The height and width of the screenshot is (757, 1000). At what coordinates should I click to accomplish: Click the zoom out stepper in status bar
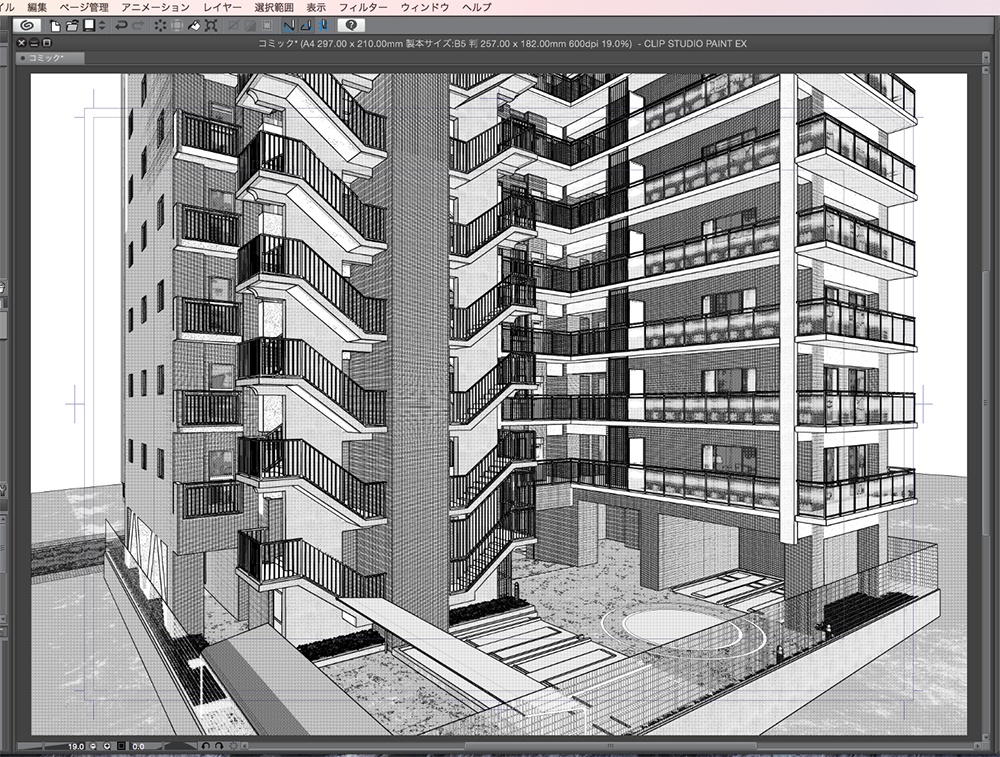pos(92,744)
